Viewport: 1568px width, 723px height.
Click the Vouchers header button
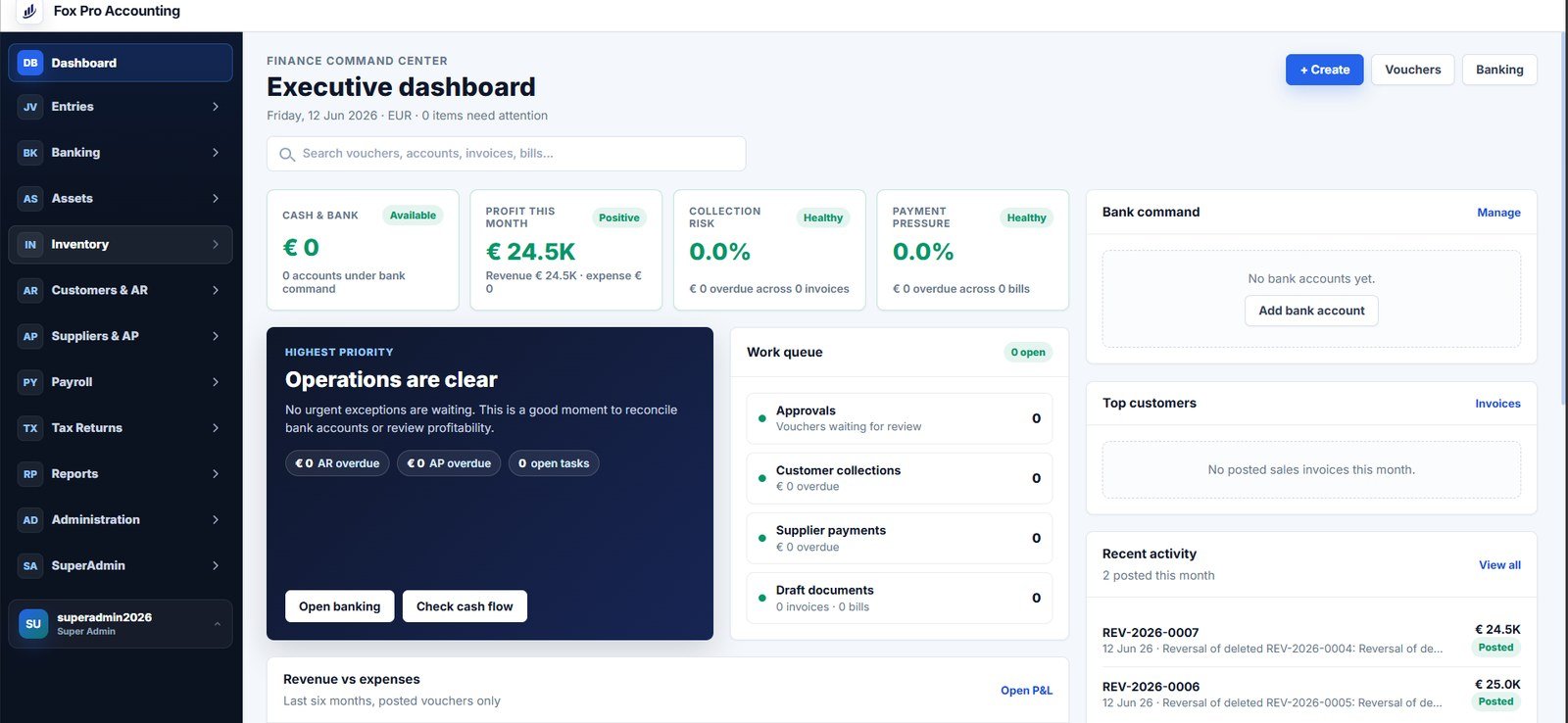[x=1412, y=70]
